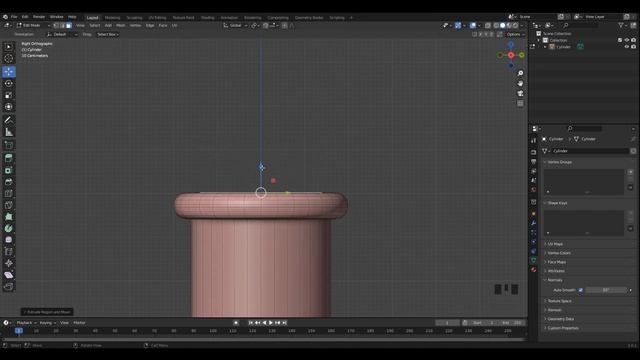
Task: Open the Mesh menu in viewport header
Action: pyautogui.click(x=120, y=25)
